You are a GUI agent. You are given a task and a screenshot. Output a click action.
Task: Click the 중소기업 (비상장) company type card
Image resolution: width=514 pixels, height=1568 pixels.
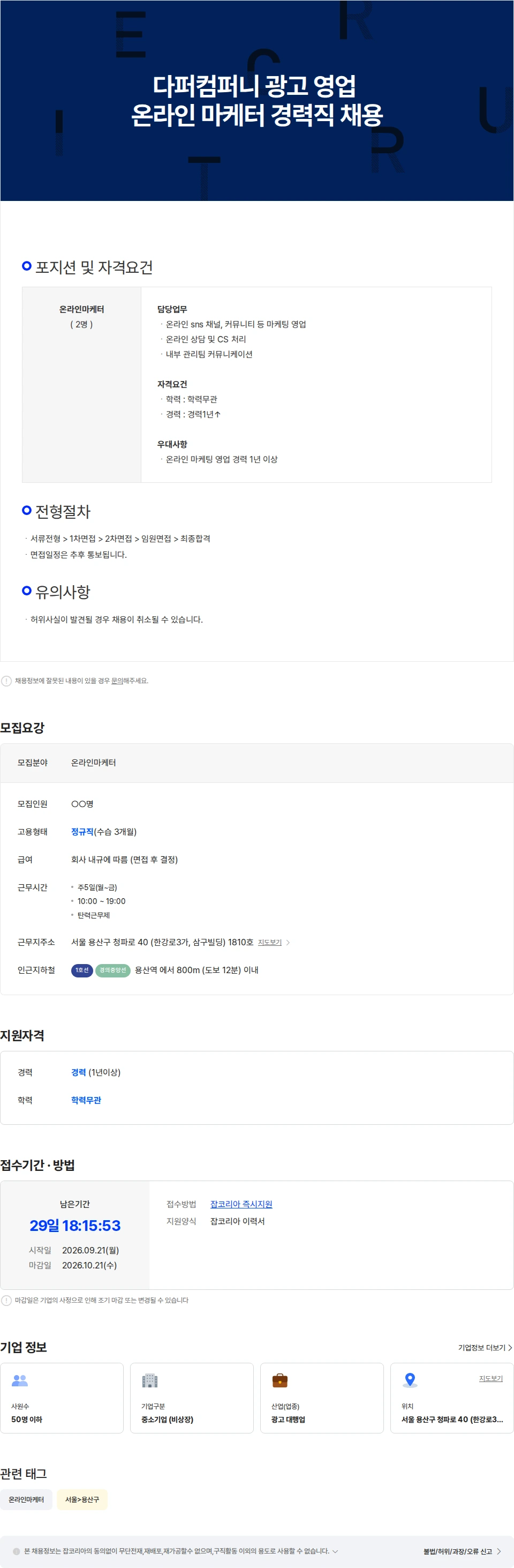point(192,1398)
